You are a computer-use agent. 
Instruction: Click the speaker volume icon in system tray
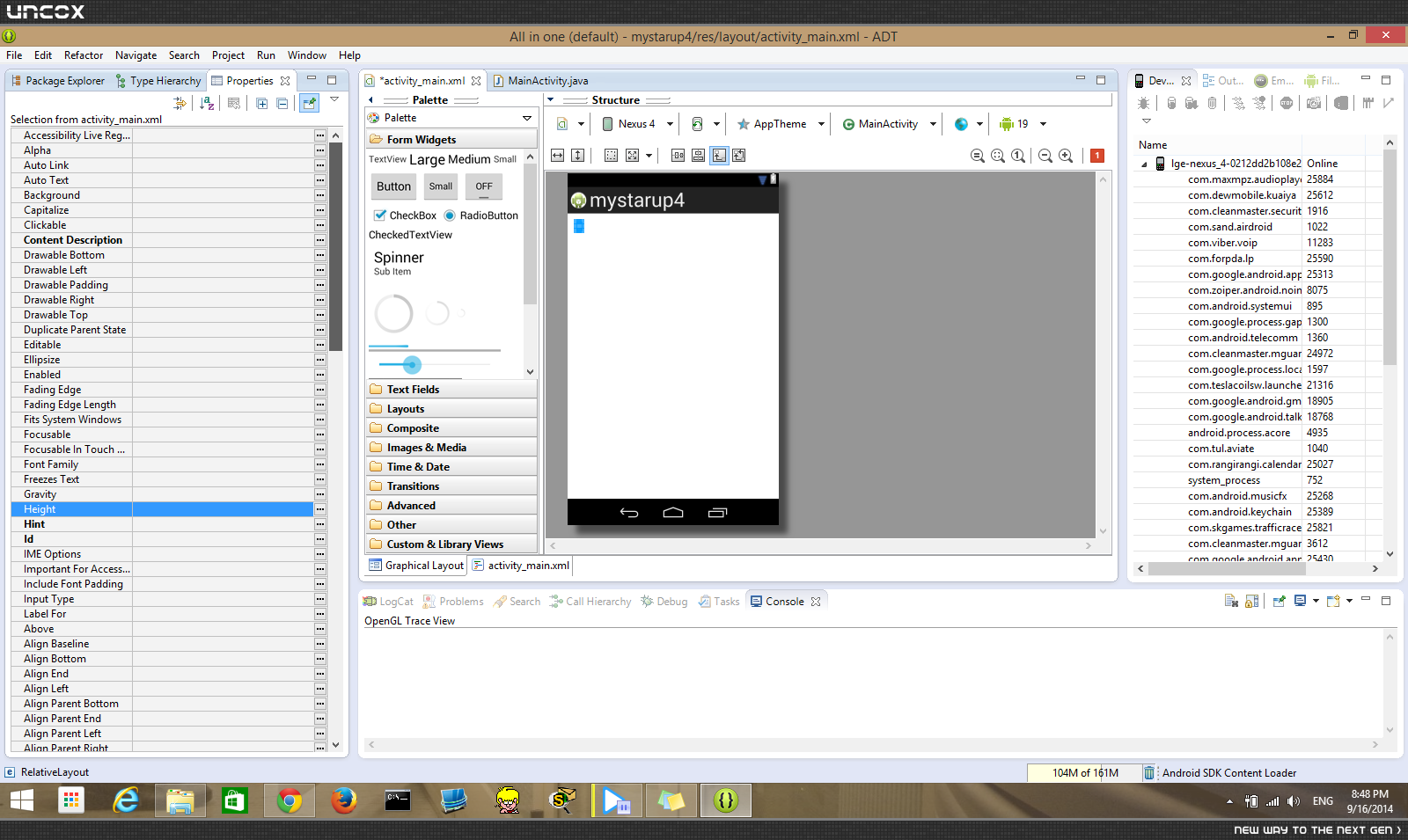pos(1294,801)
